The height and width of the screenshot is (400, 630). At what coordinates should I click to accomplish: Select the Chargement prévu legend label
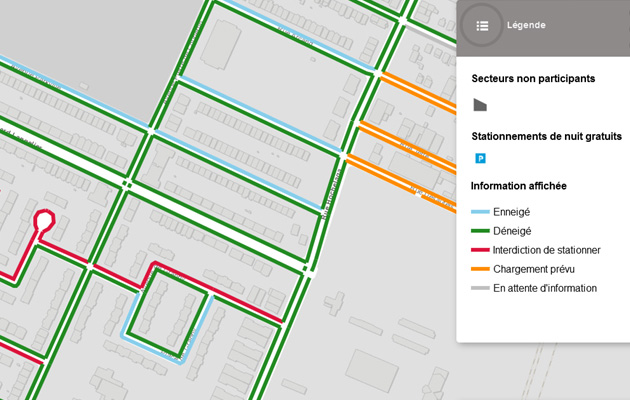[533, 269]
